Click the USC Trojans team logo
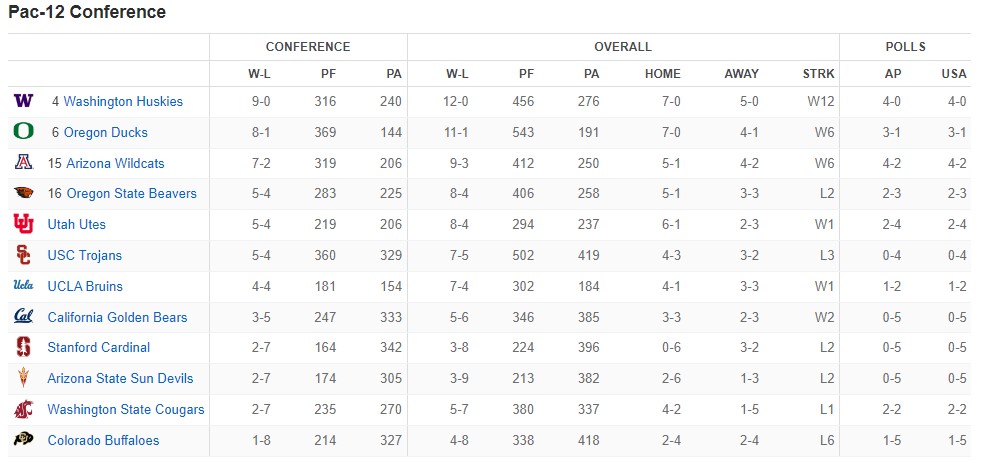 pos(23,255)
